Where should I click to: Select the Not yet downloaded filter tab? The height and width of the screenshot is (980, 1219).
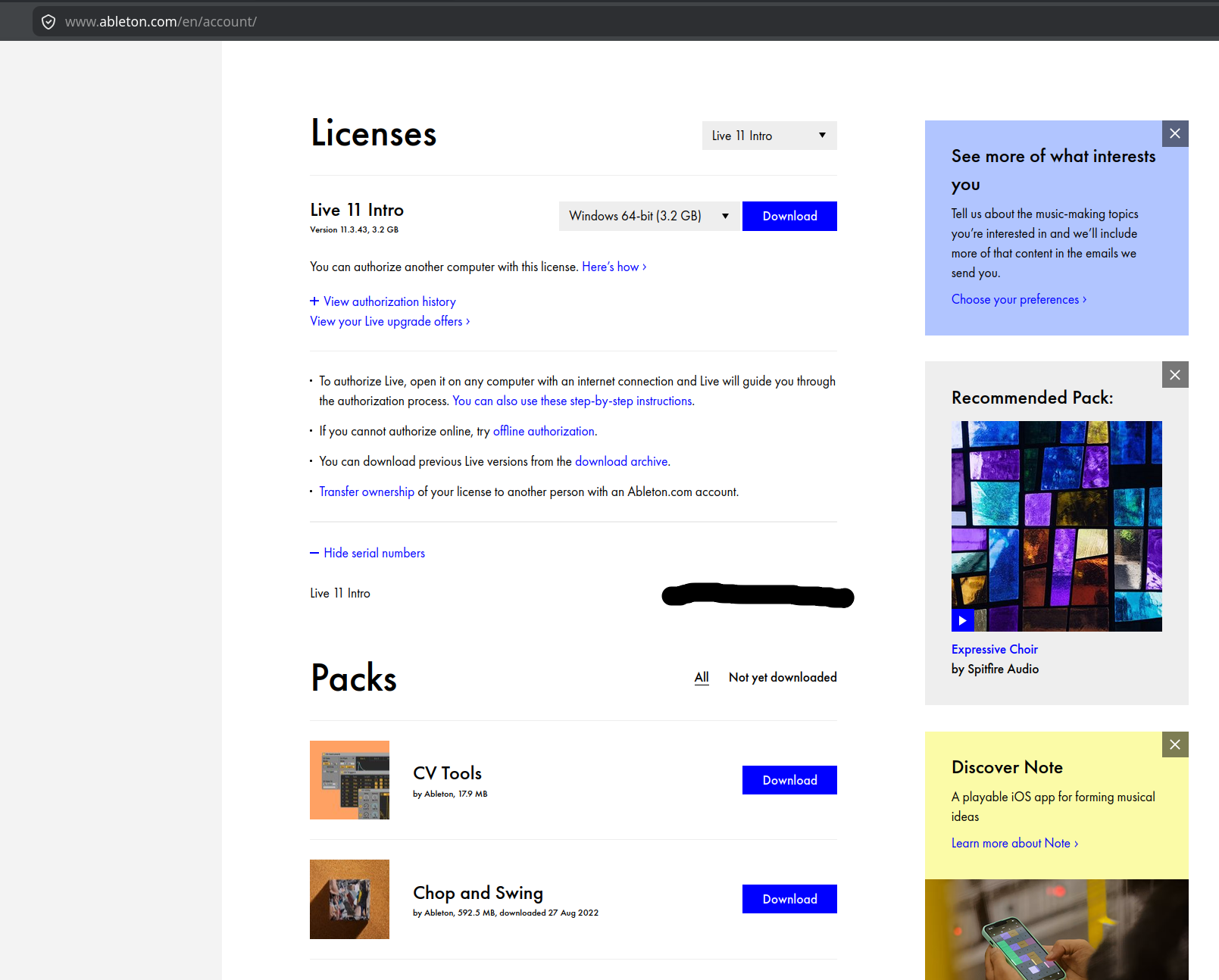(x=783, y=677)
